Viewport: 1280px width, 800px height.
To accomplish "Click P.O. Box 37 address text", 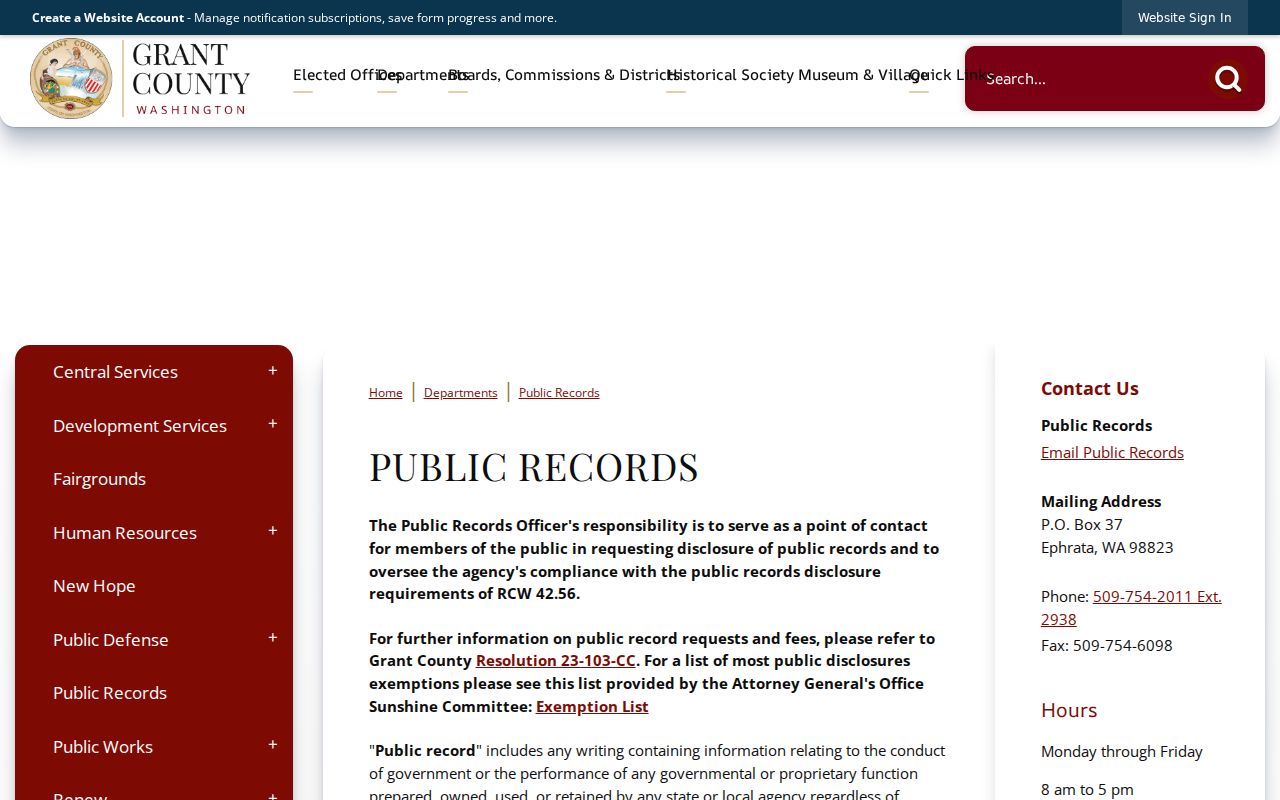I will [x=1082, y=525].
